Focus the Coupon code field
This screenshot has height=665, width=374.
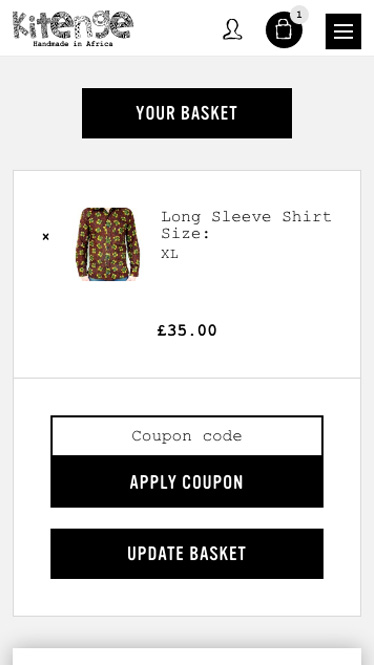(187, 436)
